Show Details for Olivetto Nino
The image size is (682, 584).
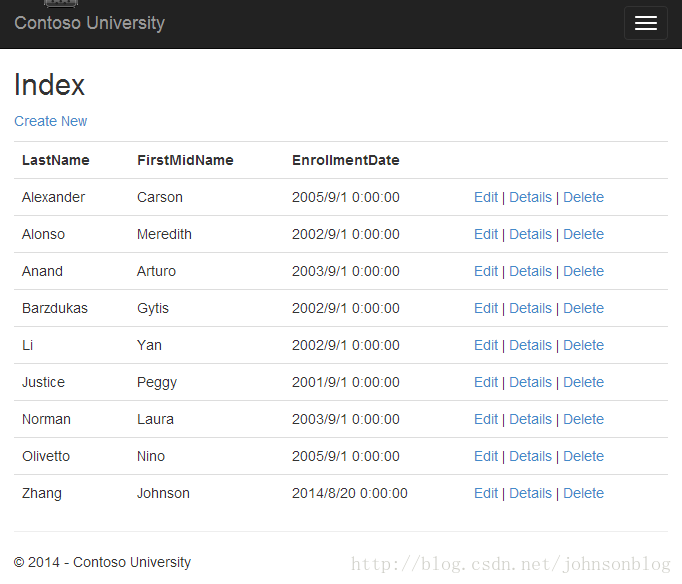tap(530, 456)
